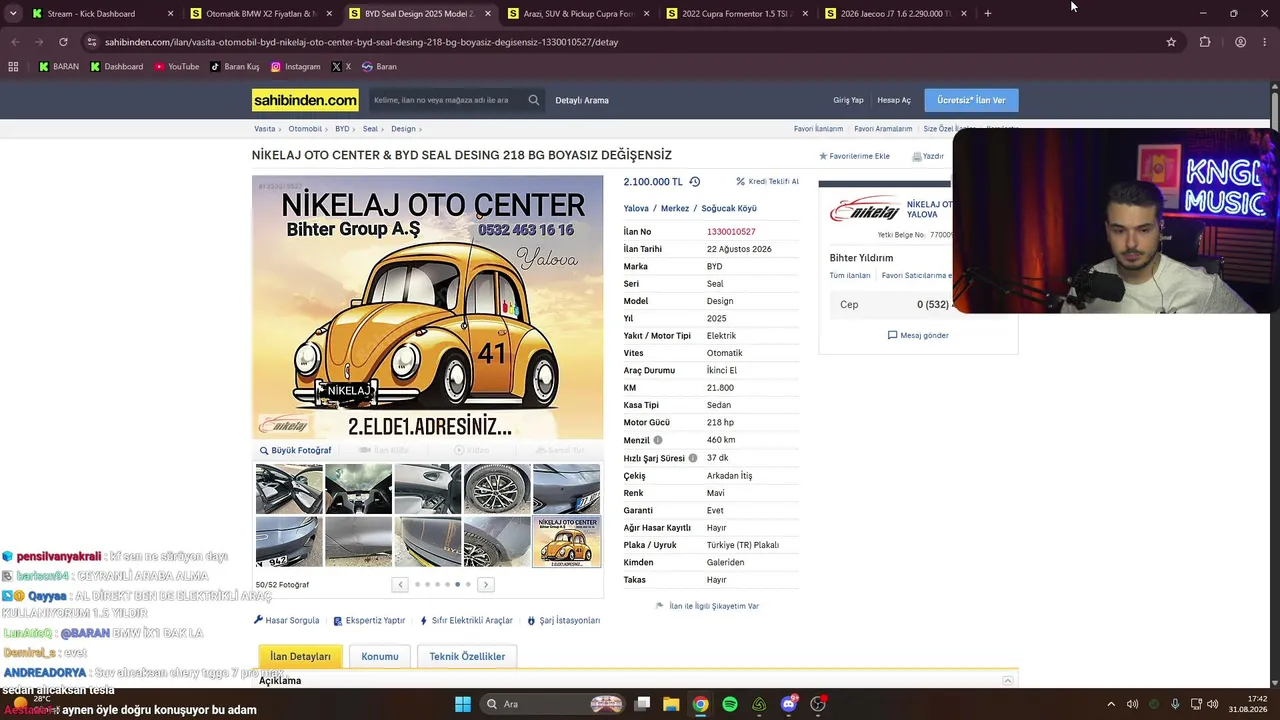The image size is (1280, 720).
Task: Open Detaylı Arama link
Action: tap(582, 100)
